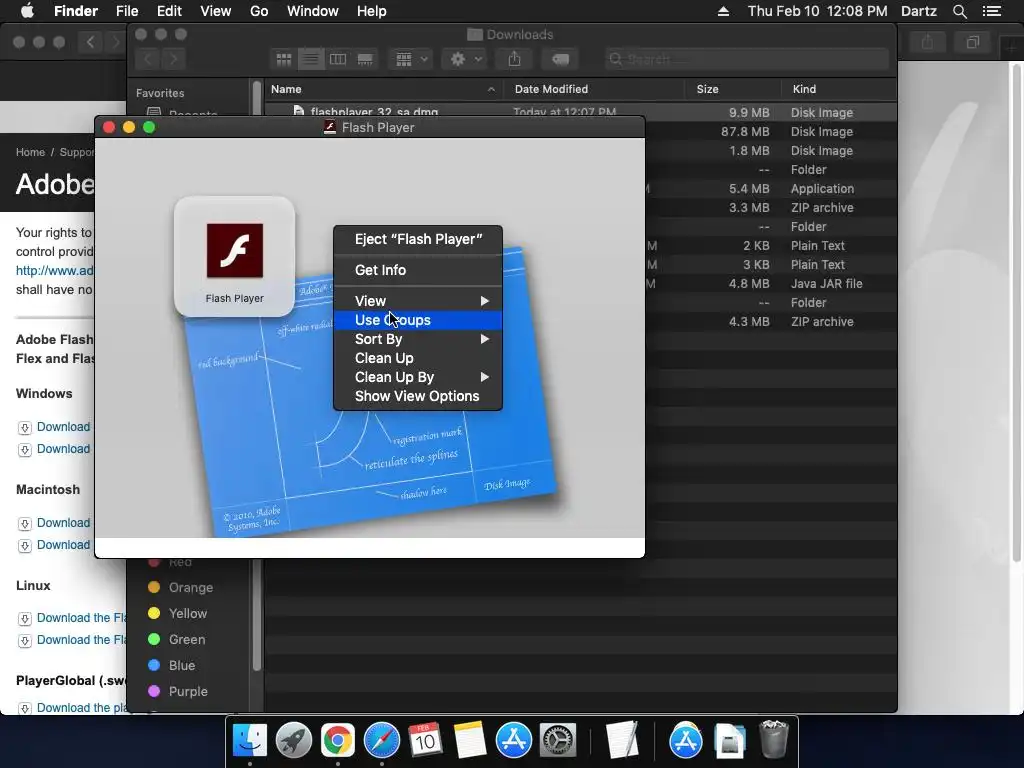The width and height of the screenshot is (1024, 768).
Task: Open Finder from the Dock
Action: [249, 741]
